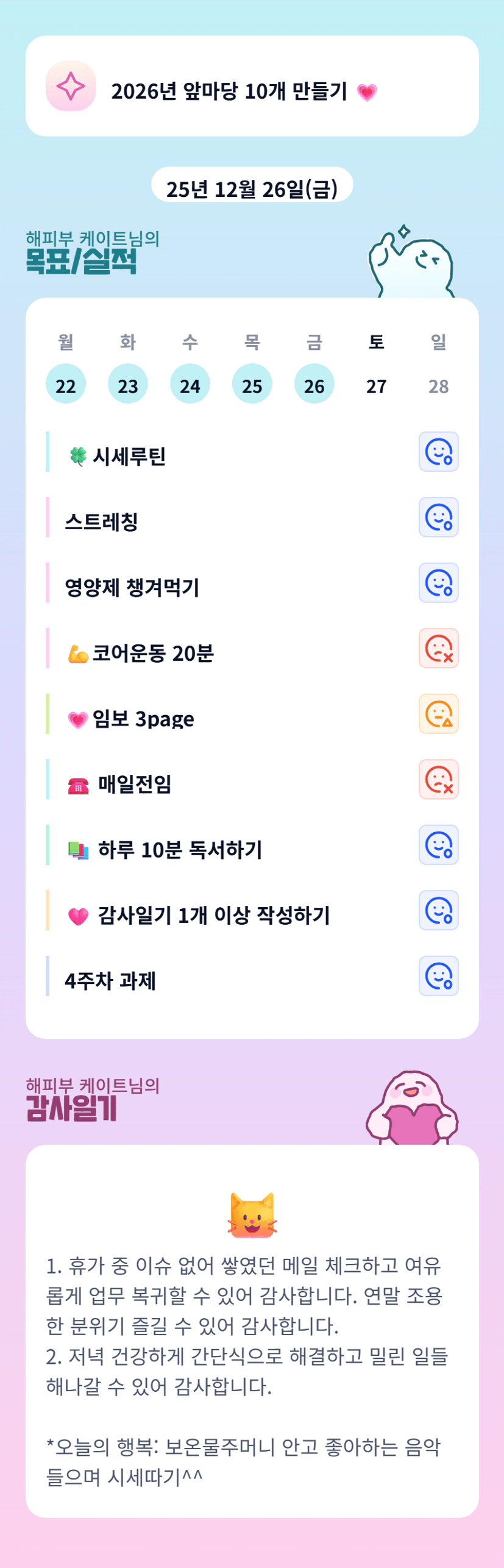Open the 2026년 앞마당 10개 만들기 goal card

point(252,86)
